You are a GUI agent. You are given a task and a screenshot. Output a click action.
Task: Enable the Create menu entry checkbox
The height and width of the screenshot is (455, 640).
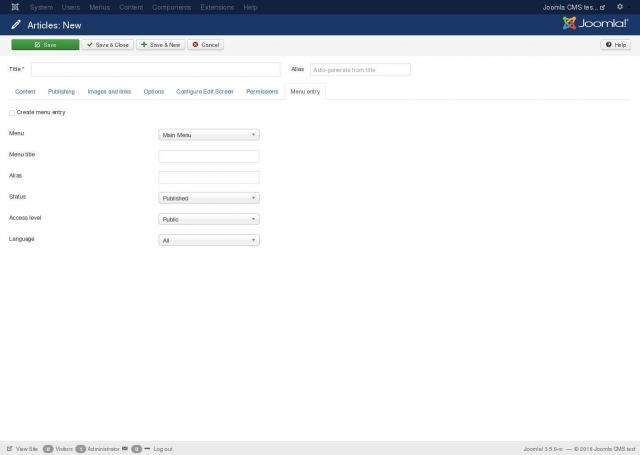click(x=12, y=113)
